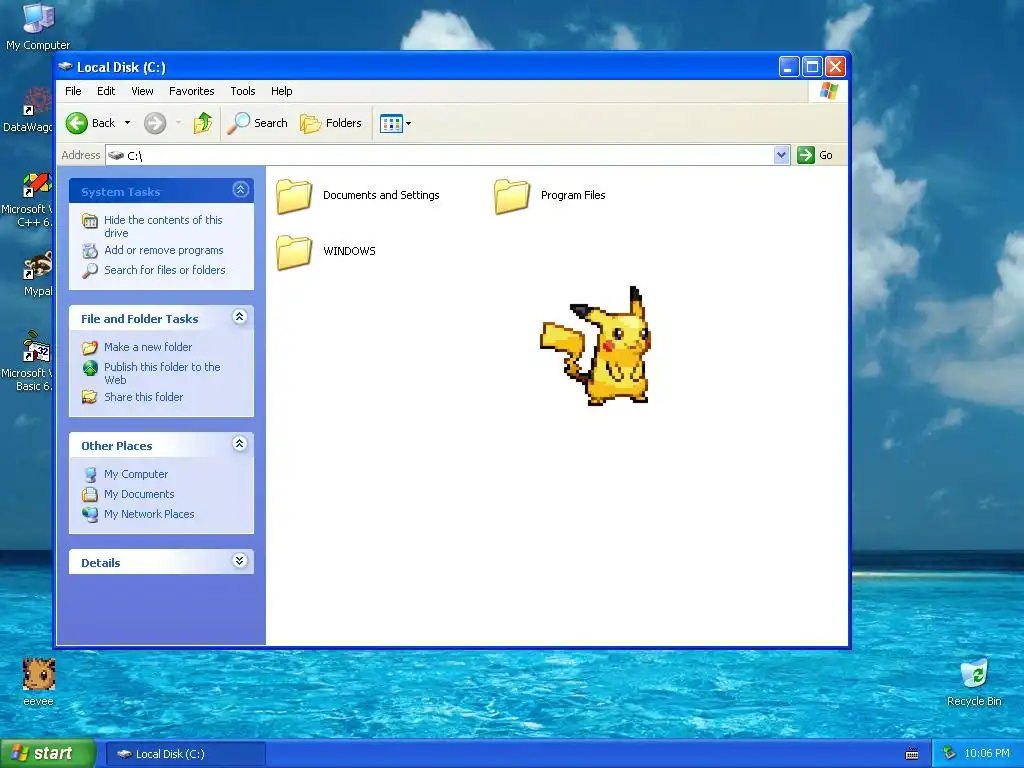The image size is (1024, 768).
Task: Click the Documents and Settings folder name
Action: [x=381, y=195]
